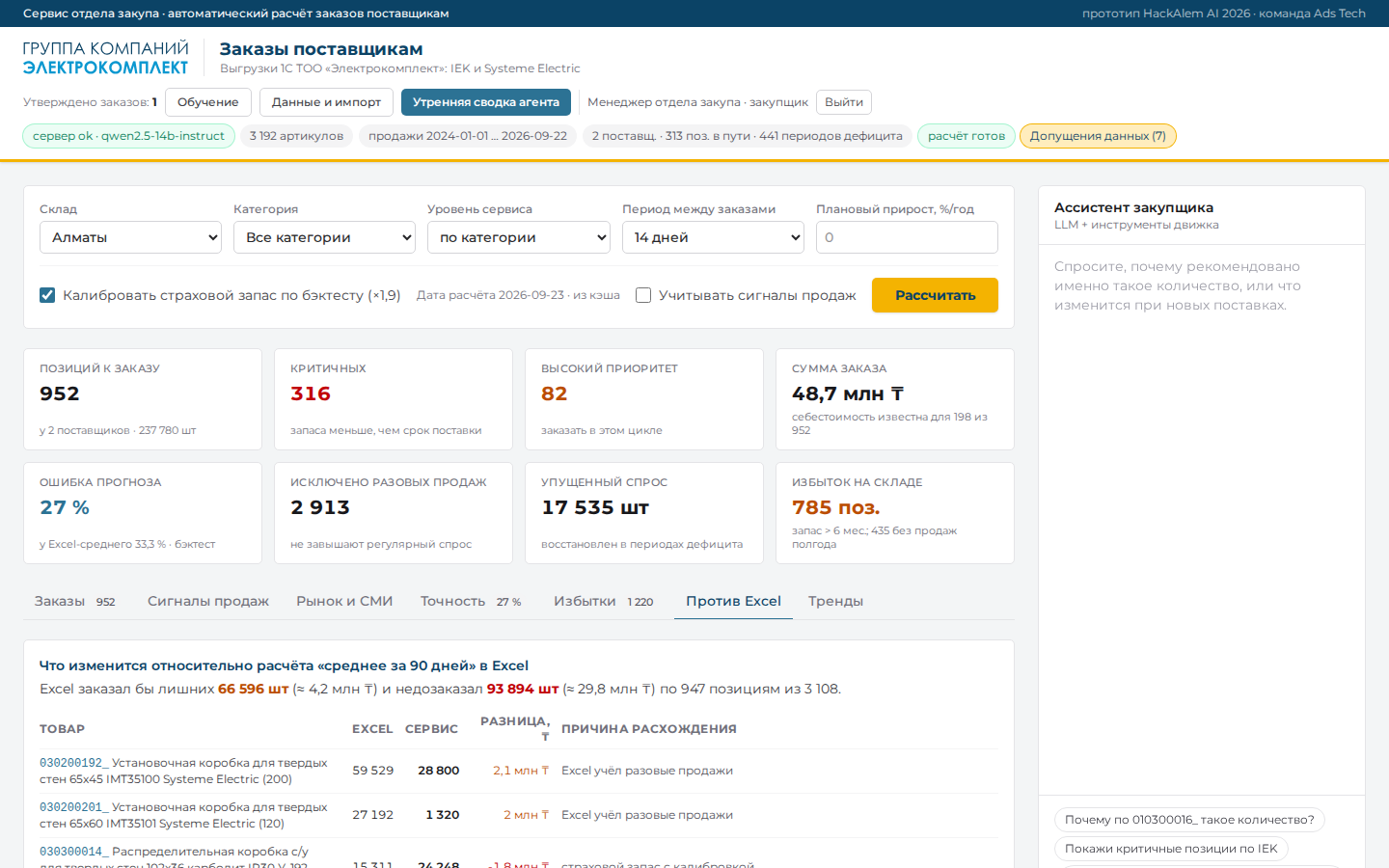Screen dimensions: 1389x868
Task: Expand the Категория dropdown
Action: [324, 237]
